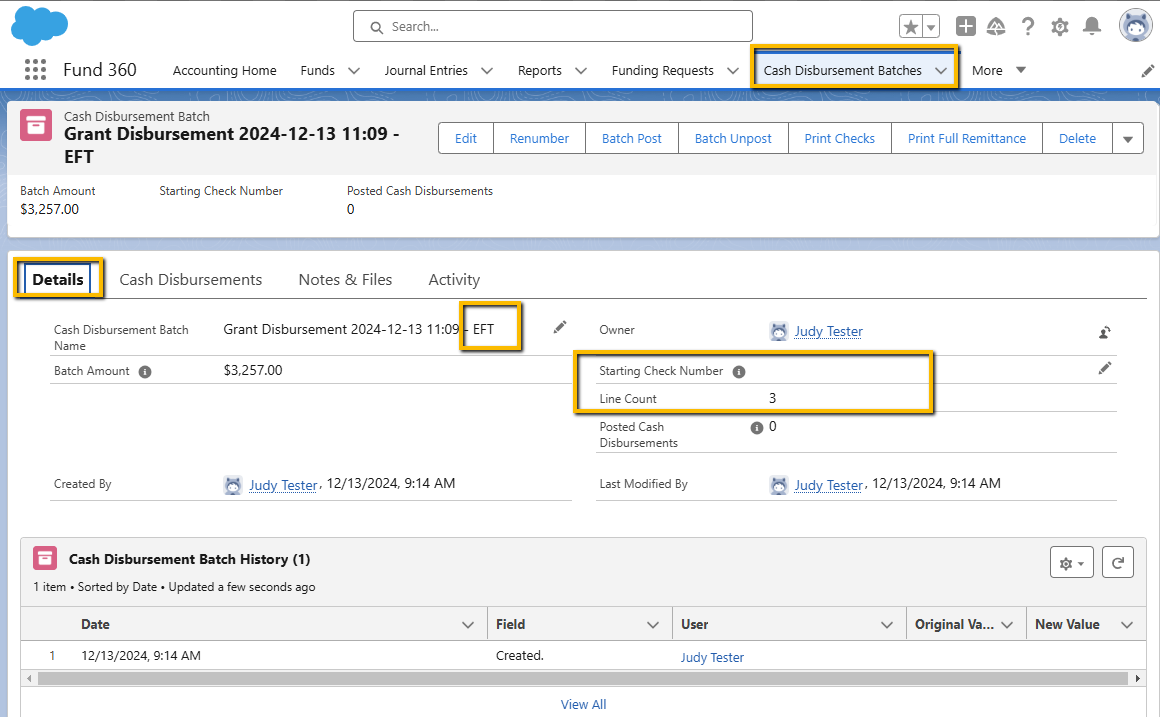Click the Created By avatar icon
Screen dimensions: 1160x717
(233, 485)
